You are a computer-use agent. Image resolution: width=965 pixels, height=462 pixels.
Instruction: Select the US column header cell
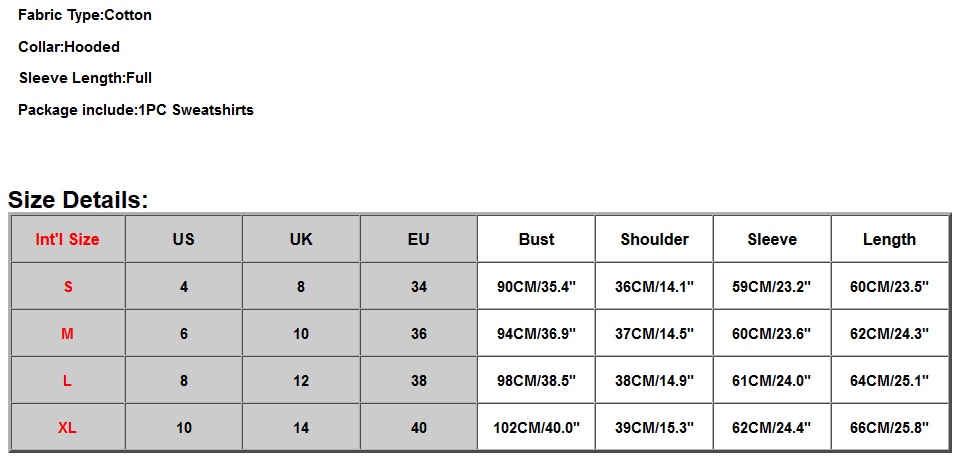[183, 239]
